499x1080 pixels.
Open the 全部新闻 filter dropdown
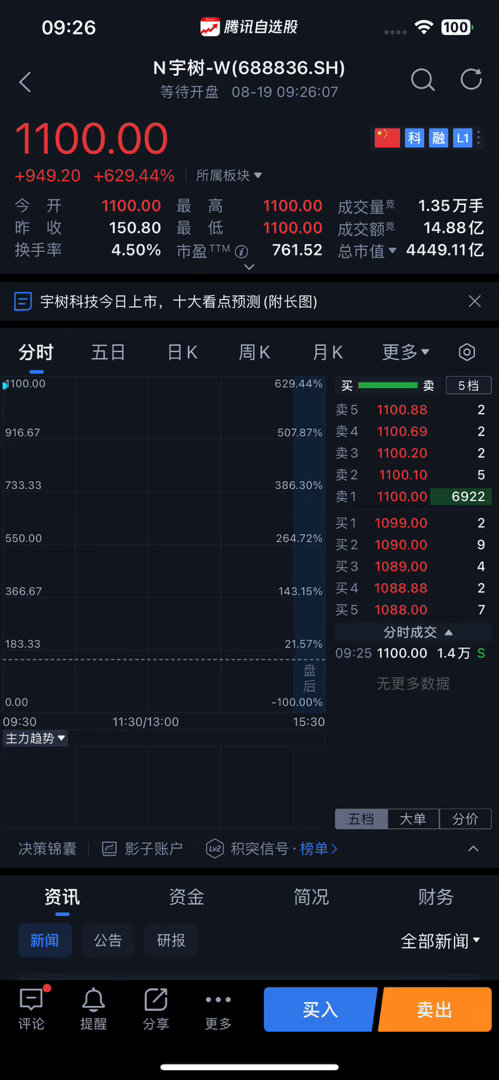pos(440,941)
